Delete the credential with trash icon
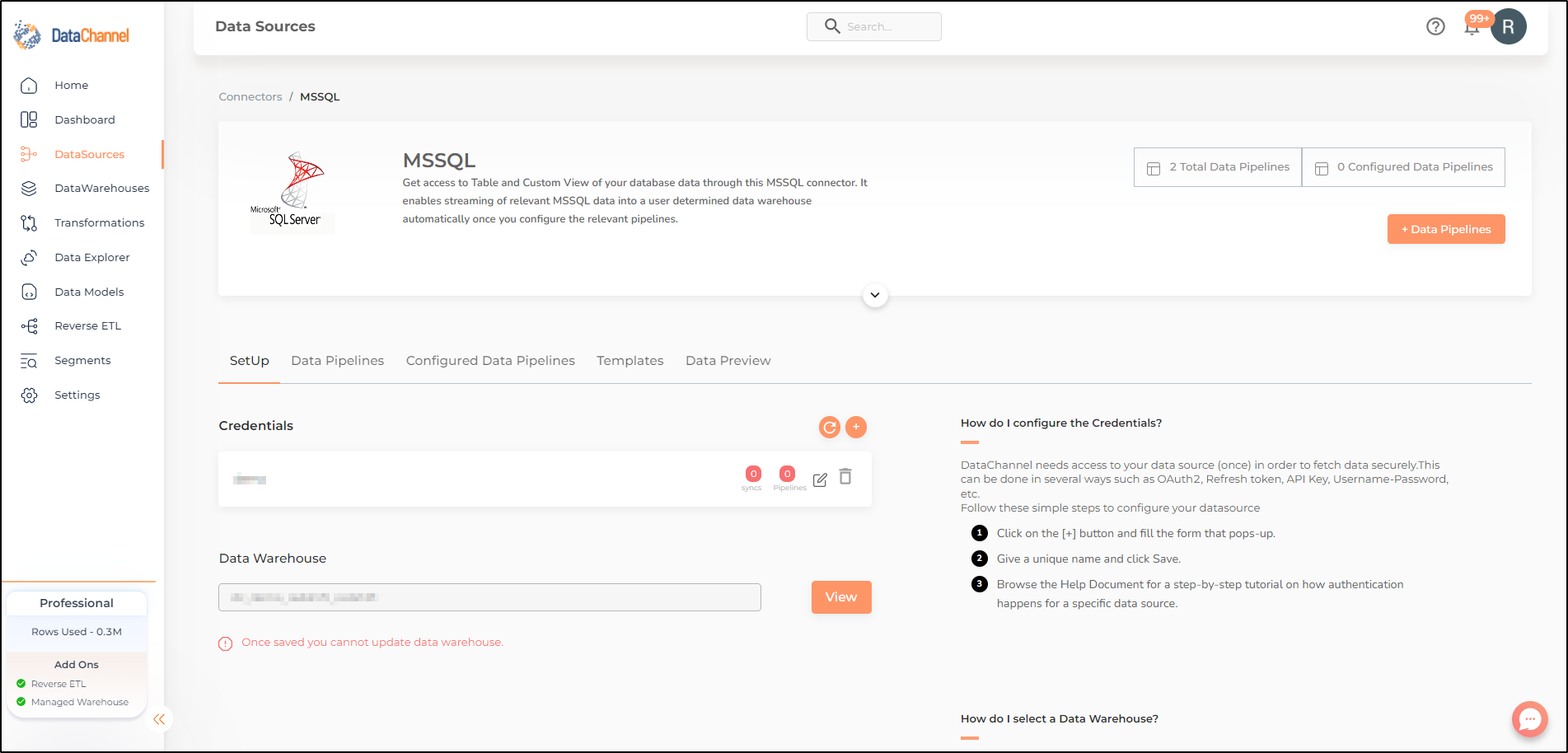1568x753 pixels. (x=845, y=476)
